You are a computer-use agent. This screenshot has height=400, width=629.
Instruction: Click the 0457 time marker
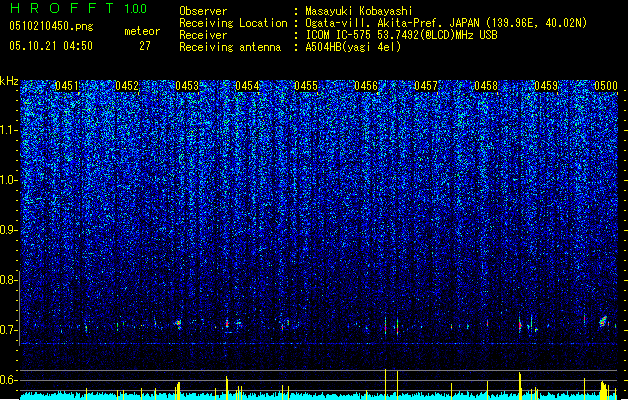[x=426, y=86]
